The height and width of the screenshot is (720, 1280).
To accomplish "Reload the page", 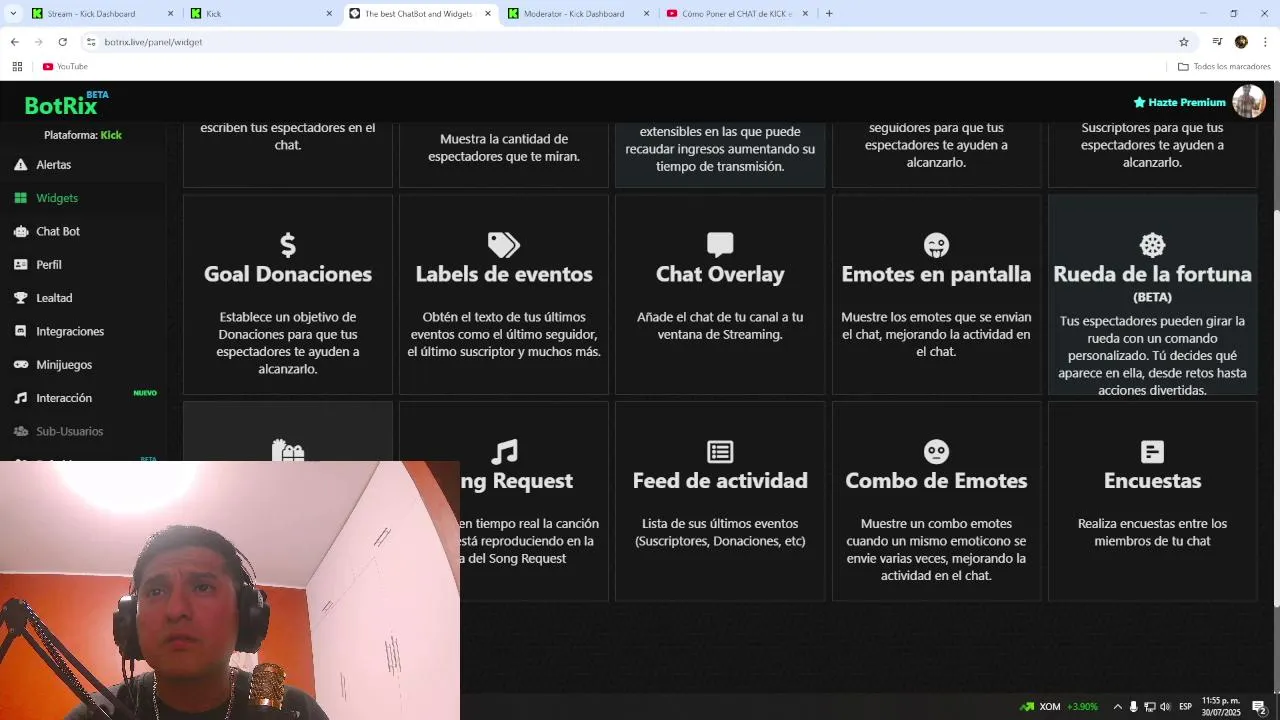I will (x=62, y=42).
